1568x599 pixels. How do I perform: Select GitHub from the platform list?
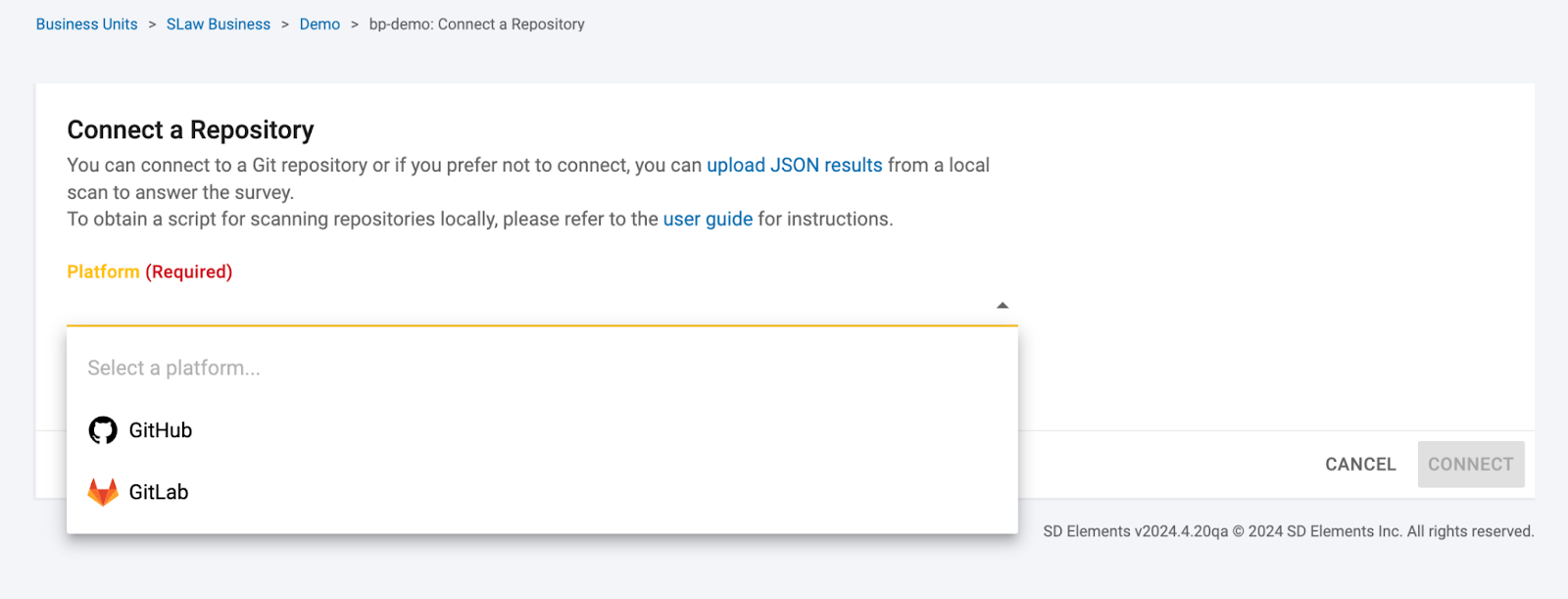(x=542, y=430)
